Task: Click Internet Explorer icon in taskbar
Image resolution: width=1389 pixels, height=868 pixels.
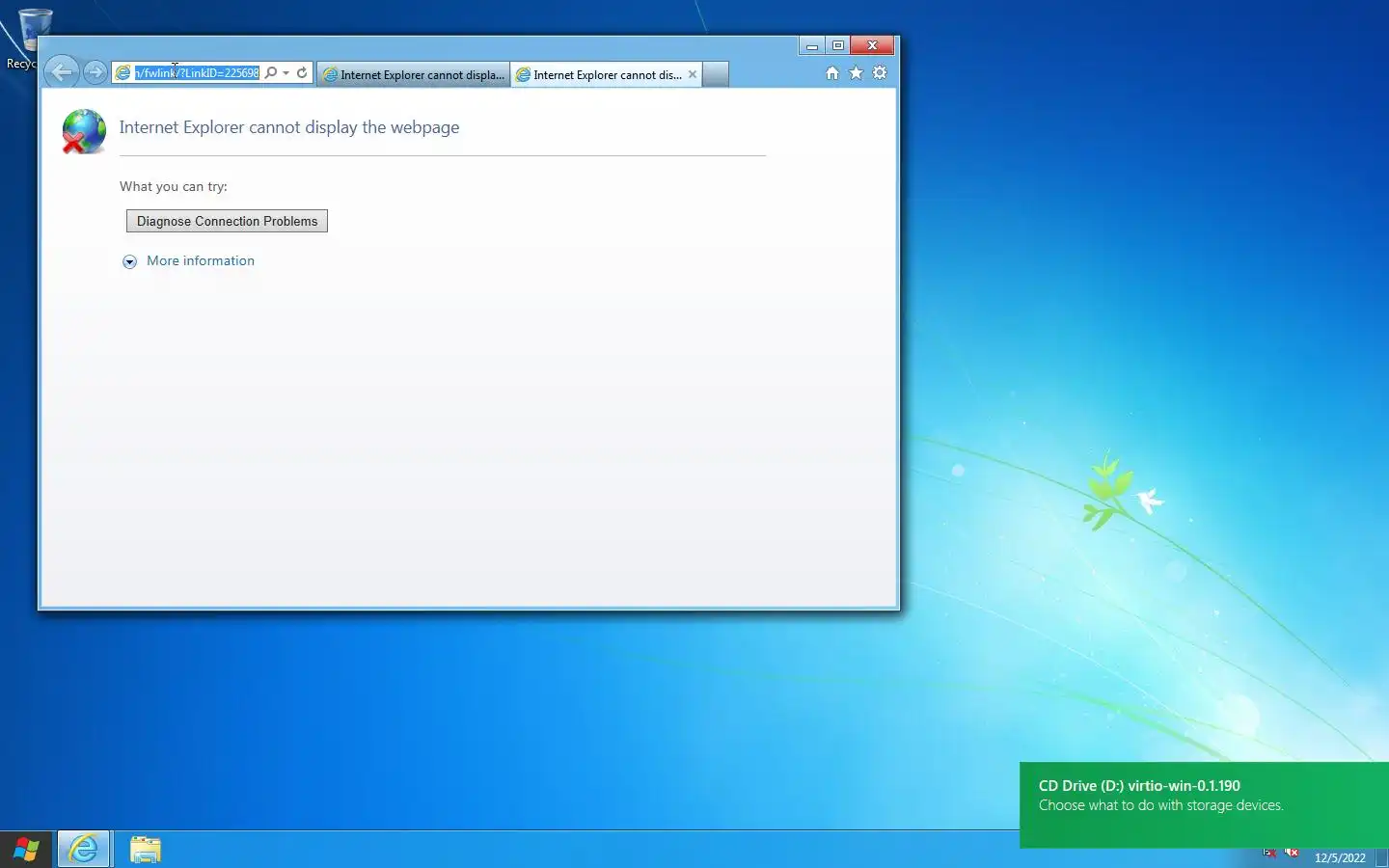Action: pyautogui.click(x=84, y=850)
